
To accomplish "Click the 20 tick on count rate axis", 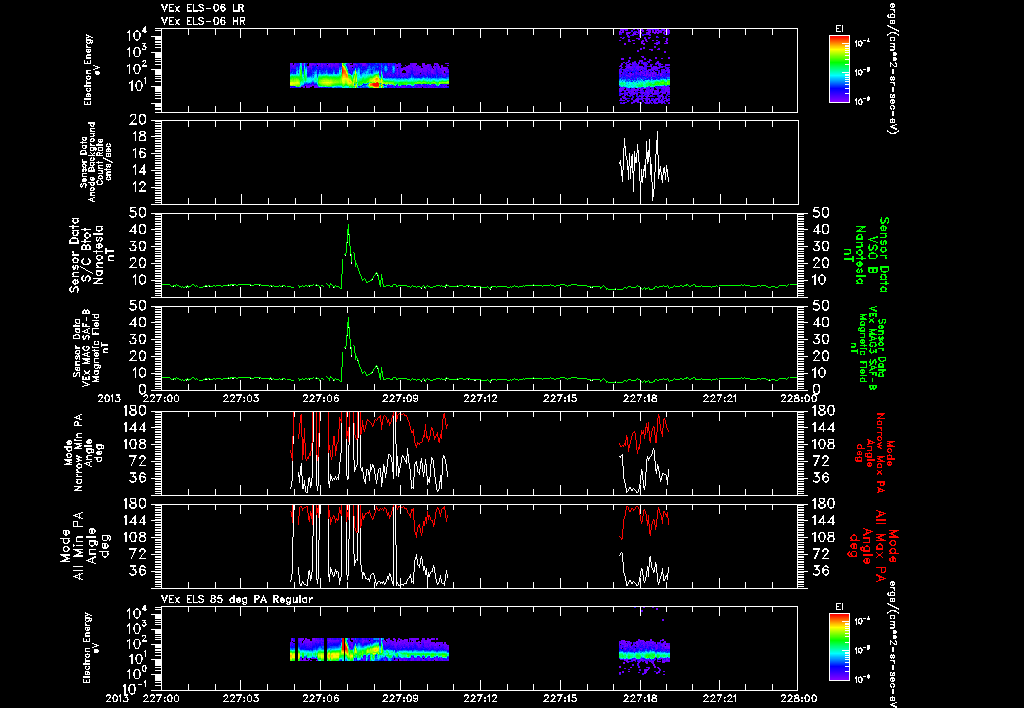I will [x=137, y=120].
